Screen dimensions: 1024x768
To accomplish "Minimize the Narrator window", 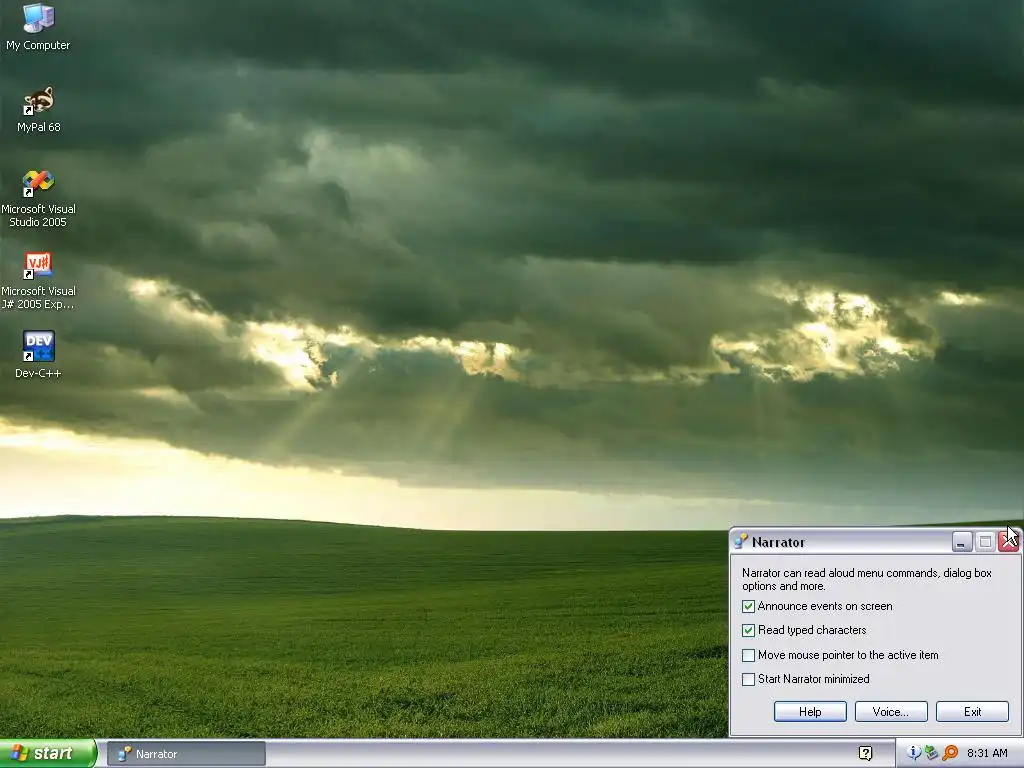I will tap(961, 542).
